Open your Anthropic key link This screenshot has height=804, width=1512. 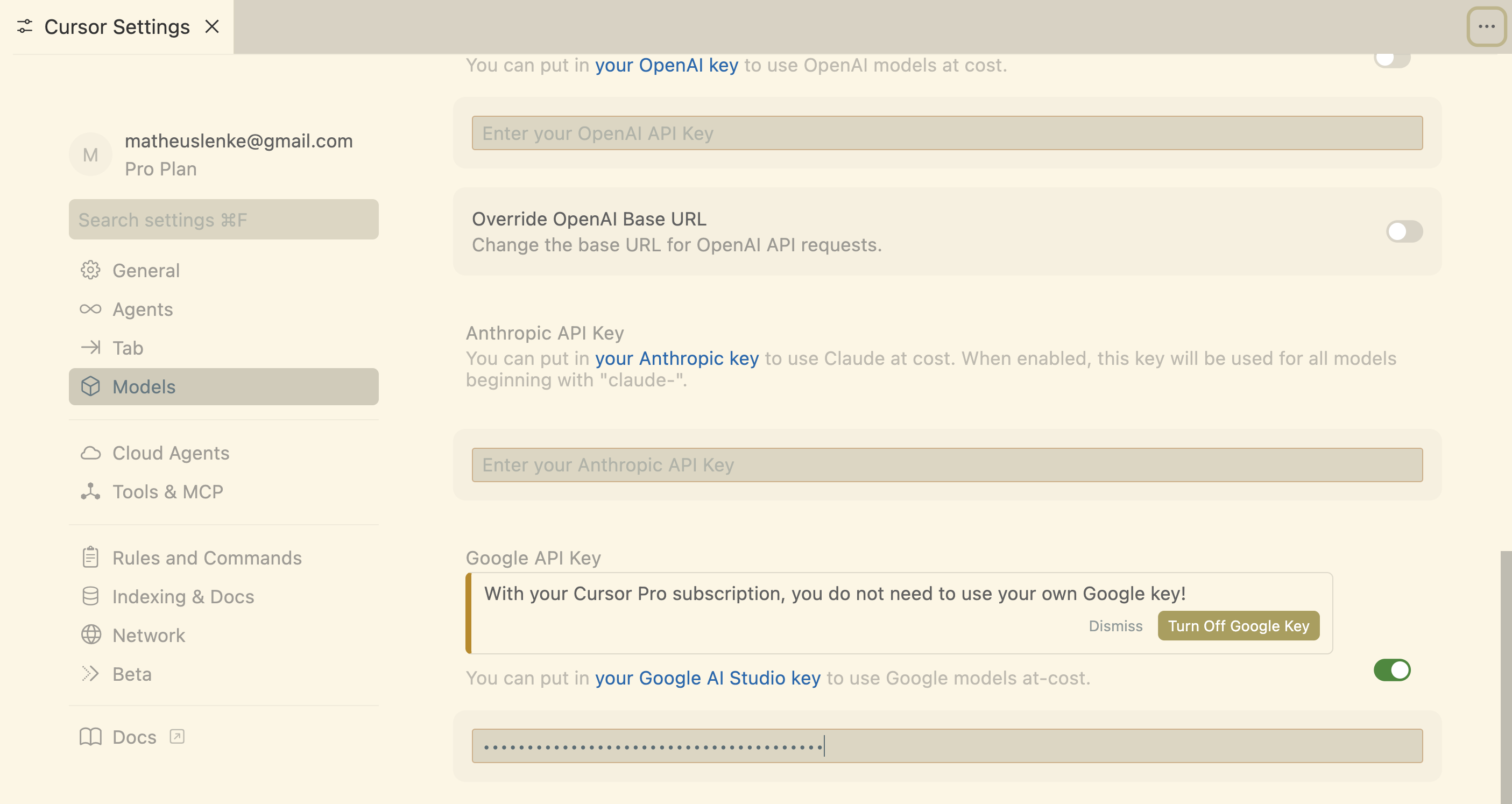pyautogui.click(x=677, y=358)
